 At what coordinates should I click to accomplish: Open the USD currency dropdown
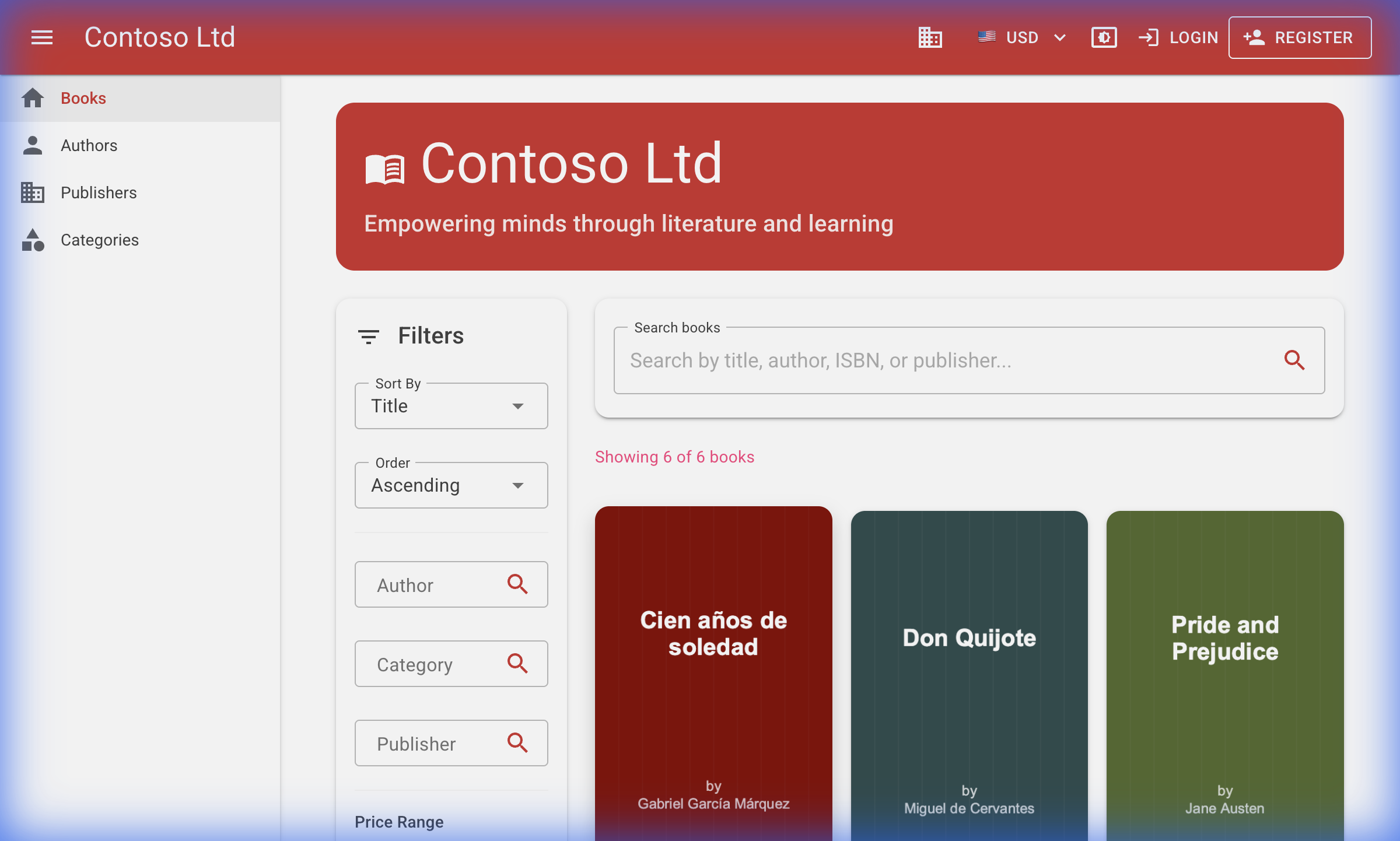coord(1022,37)
